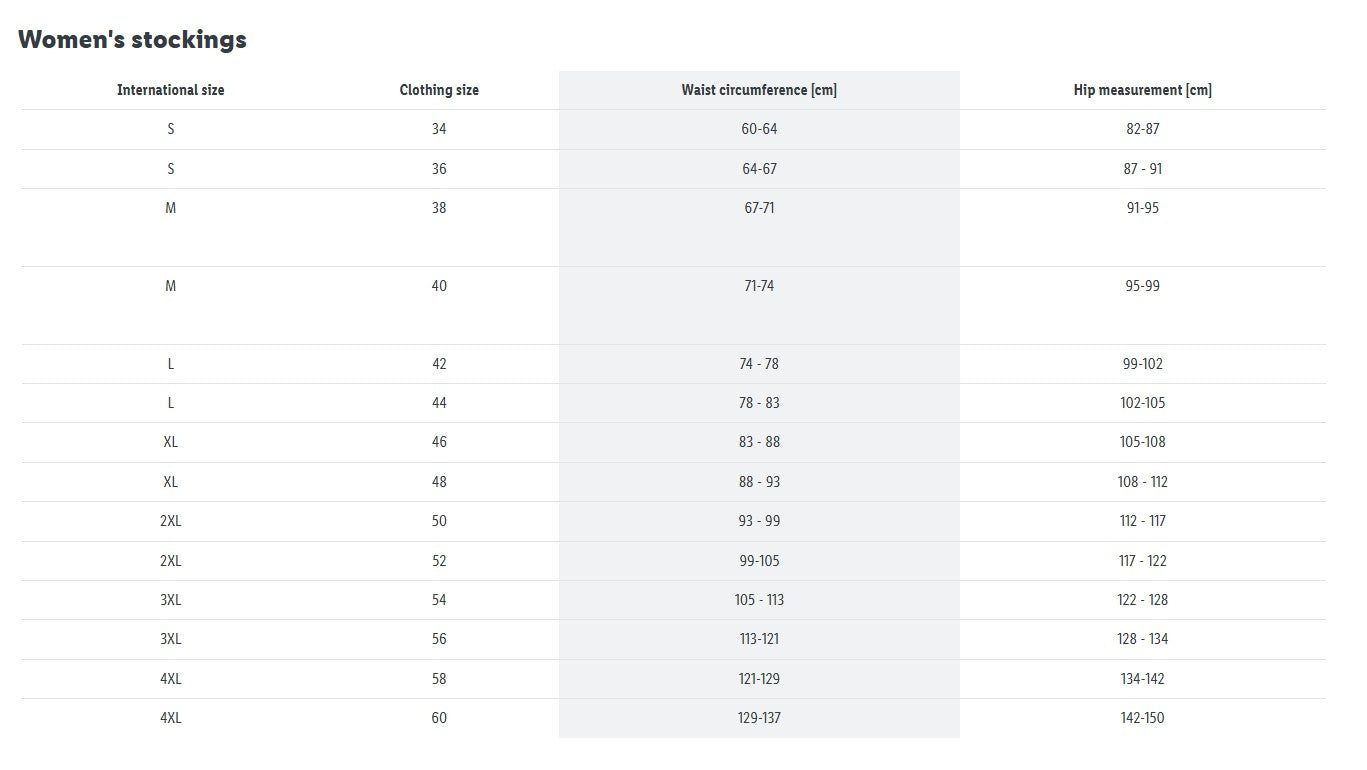Click hip value 87 - 91
Viewport: 1367px width, 770px height.
click(x=1142, y=169)
